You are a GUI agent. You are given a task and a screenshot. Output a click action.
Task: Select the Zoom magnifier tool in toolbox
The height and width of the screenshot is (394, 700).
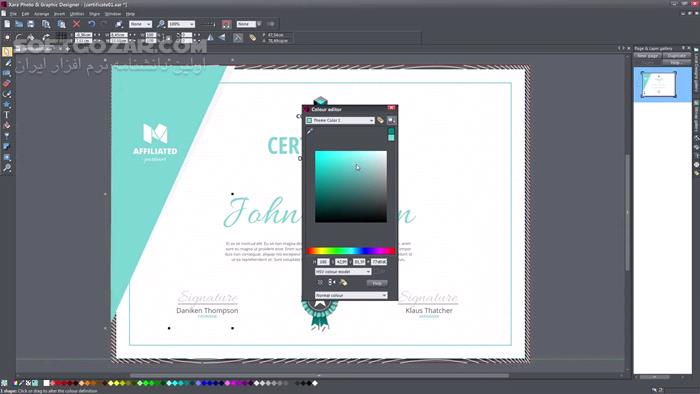point(7,168)
